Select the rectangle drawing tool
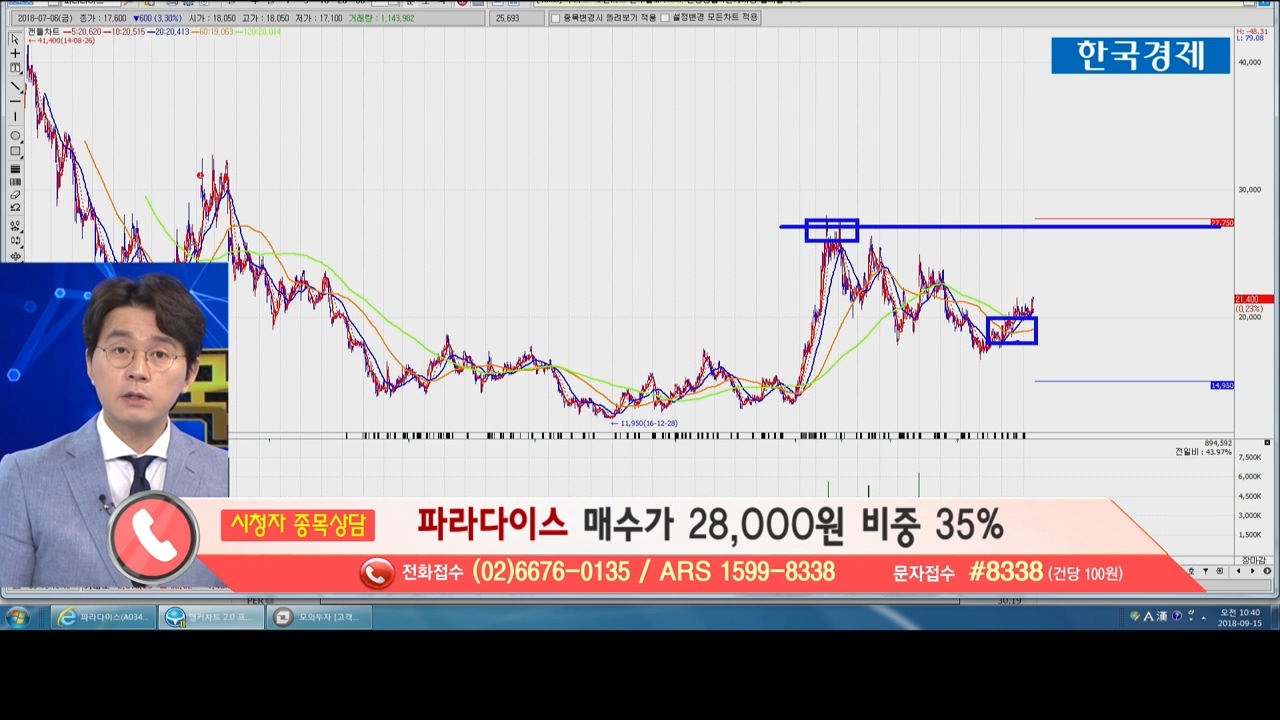Image resolution: width=1280 pixels, height=720 pixels. point(15,151)
